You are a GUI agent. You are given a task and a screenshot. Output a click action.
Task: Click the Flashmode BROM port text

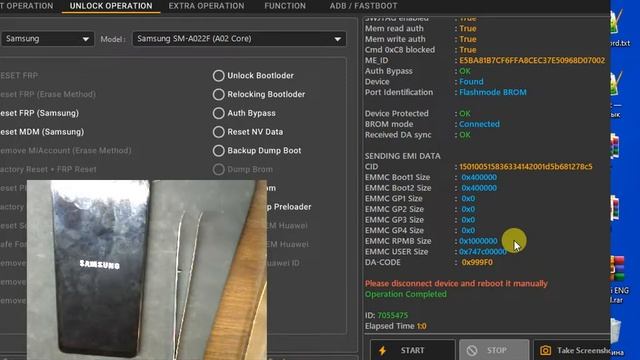point(493,92)
